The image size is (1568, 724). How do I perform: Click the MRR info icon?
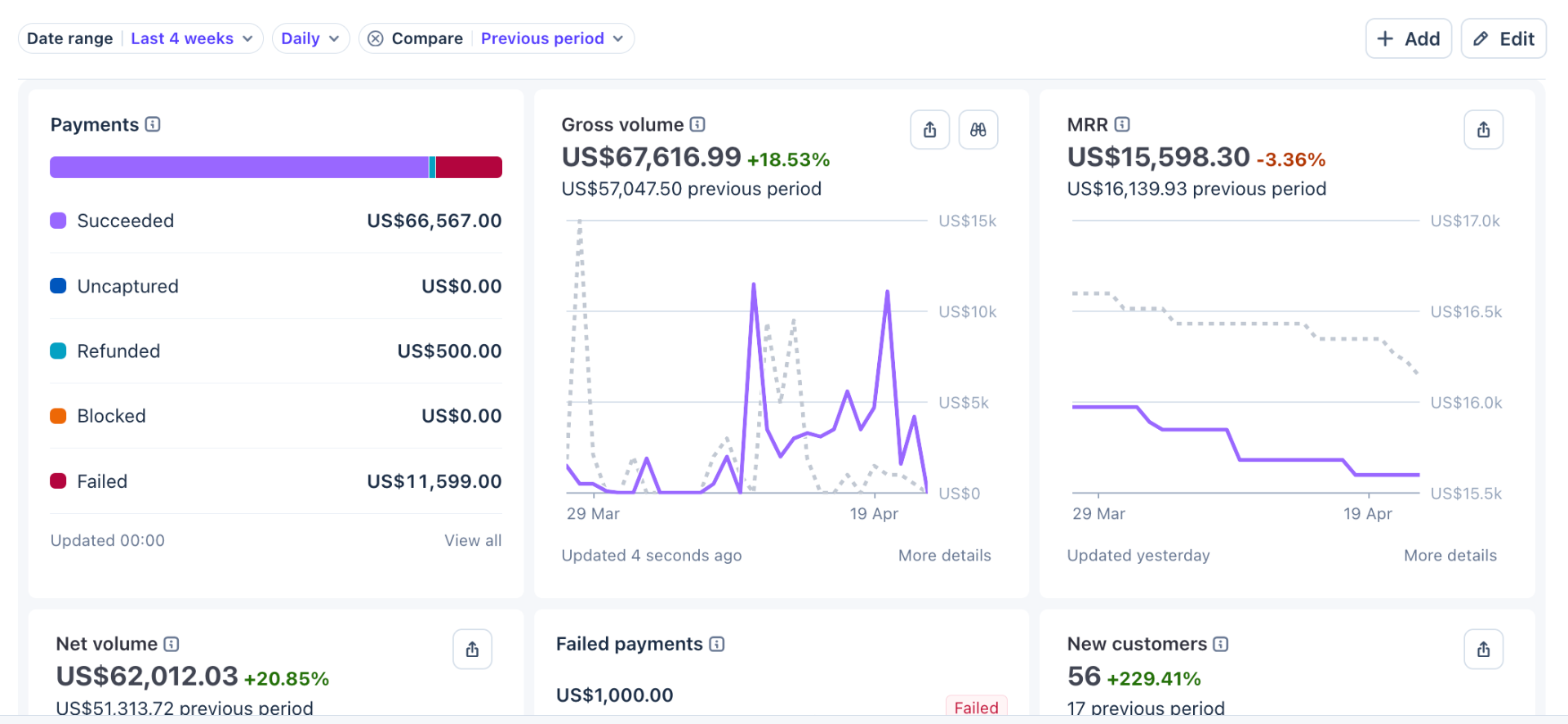1122,124
